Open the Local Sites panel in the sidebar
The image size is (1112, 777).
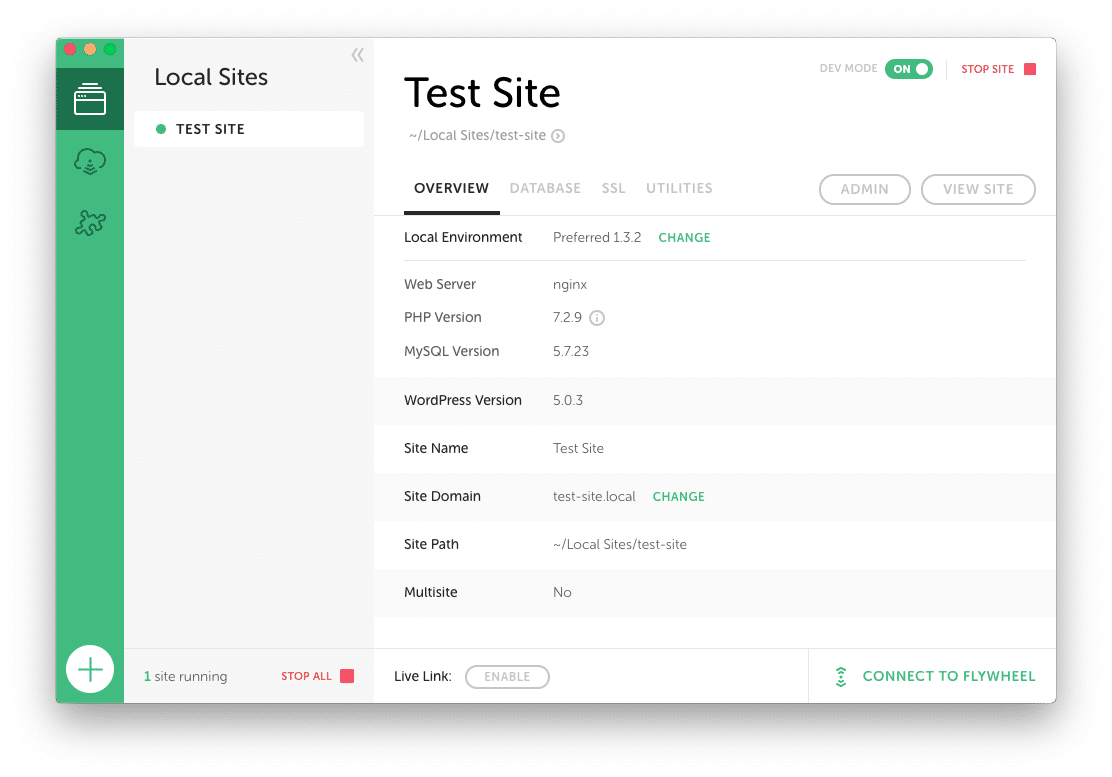[90, 99]
